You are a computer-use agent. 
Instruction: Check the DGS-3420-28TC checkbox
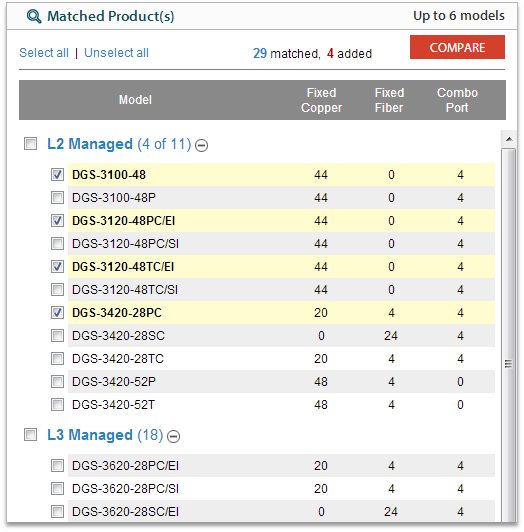(57, 359)
